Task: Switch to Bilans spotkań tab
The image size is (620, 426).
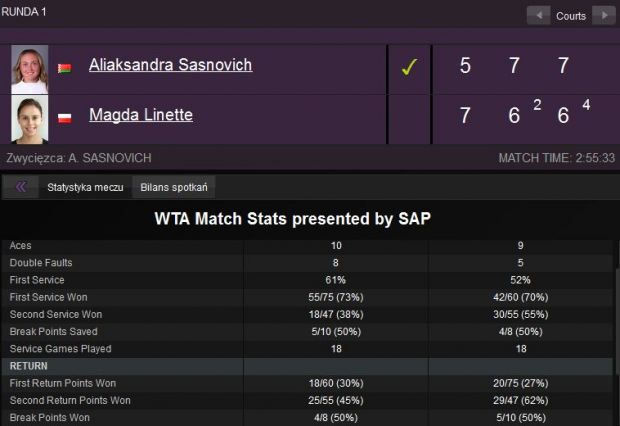Action: (x=174, y=187)
